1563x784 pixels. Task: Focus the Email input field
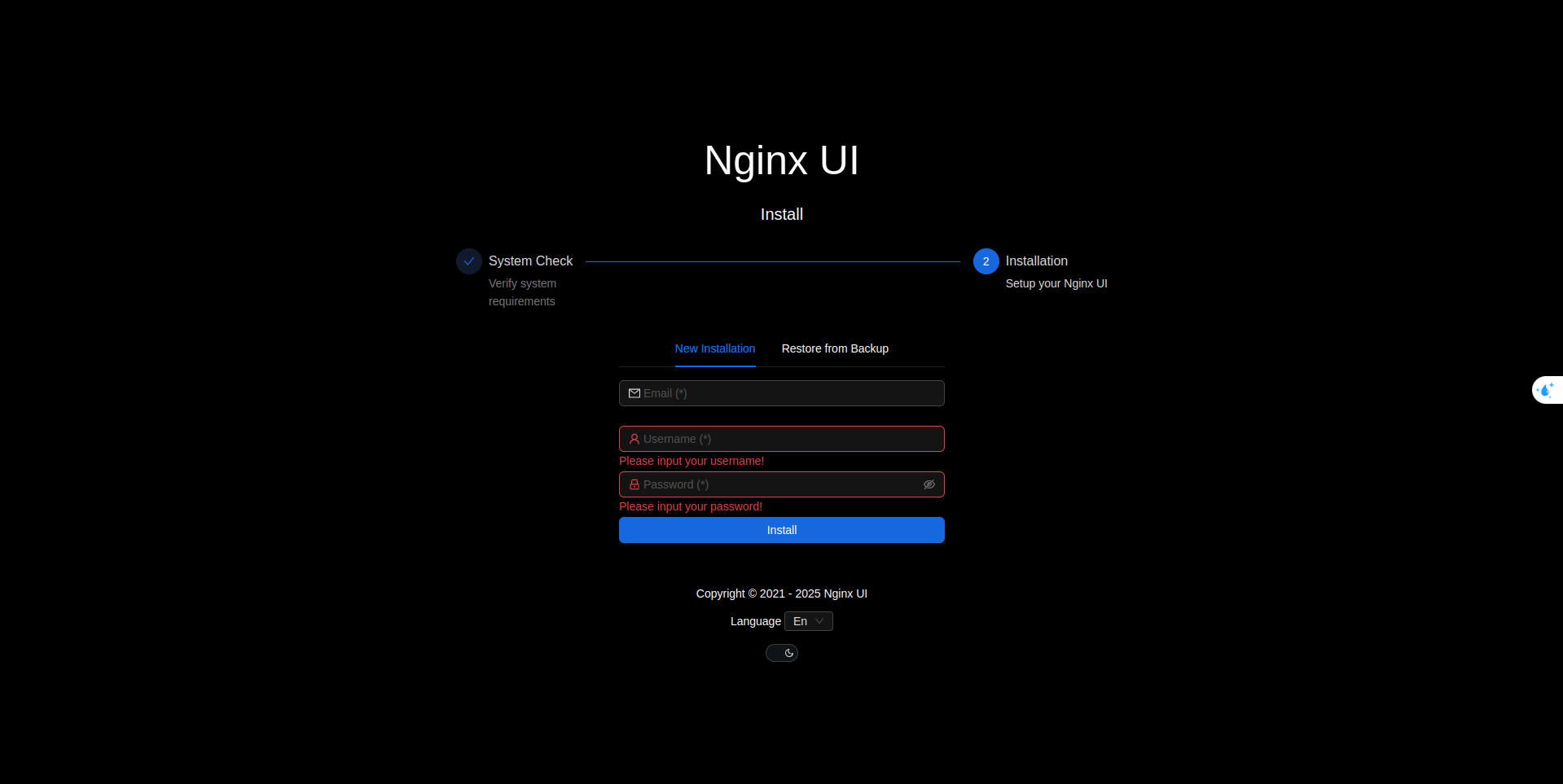pyautogui.click(x=782, y=393)
